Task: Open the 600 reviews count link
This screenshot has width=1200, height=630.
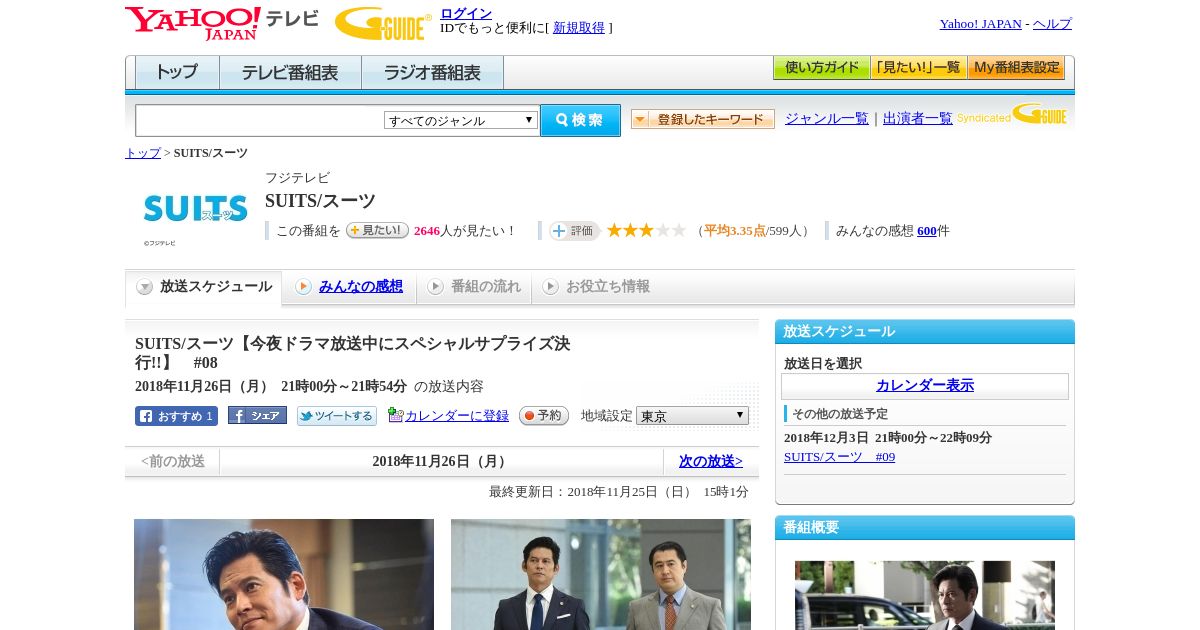Action: click(x=927, y=230)
